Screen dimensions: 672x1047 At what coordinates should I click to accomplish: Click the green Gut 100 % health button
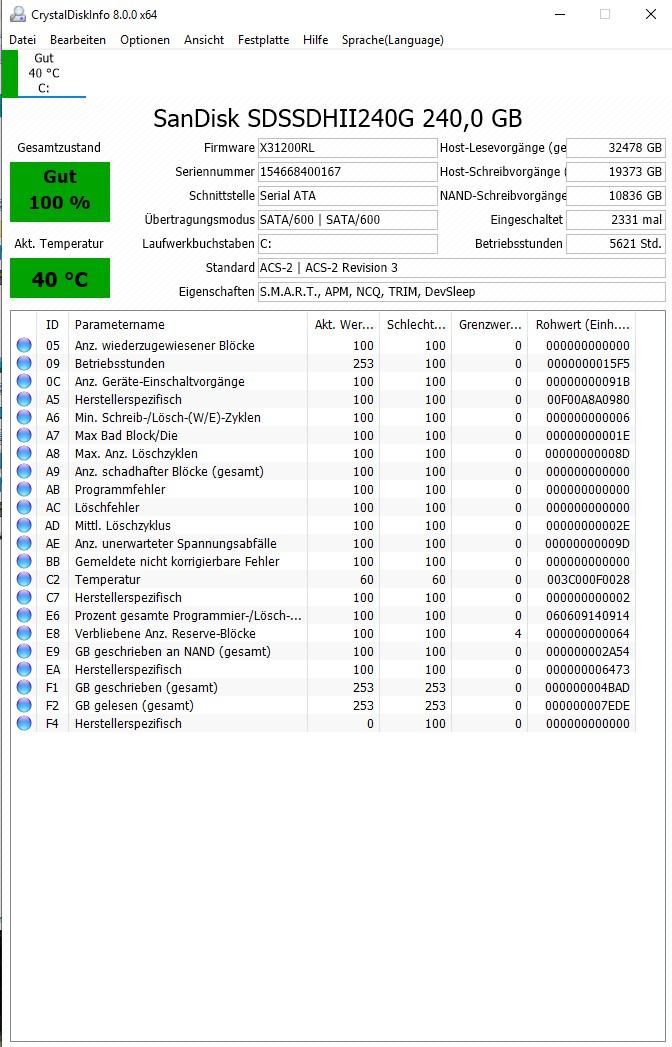pos(60,192)
